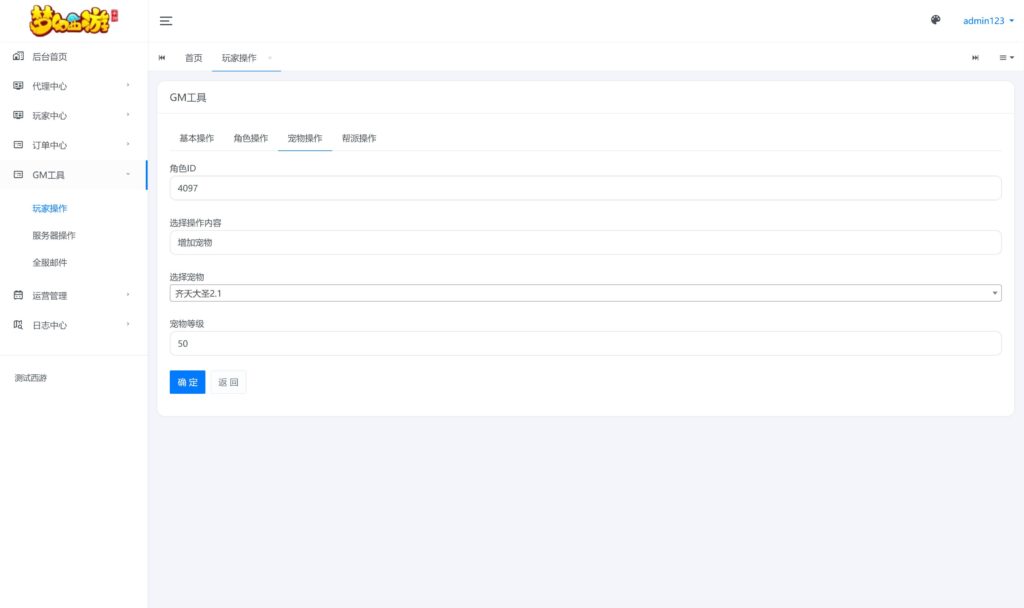Open the 选择操作内容 selector showing 增加宠物
1024x608 pixels.
pyautogui.click(x=585, y=242)
